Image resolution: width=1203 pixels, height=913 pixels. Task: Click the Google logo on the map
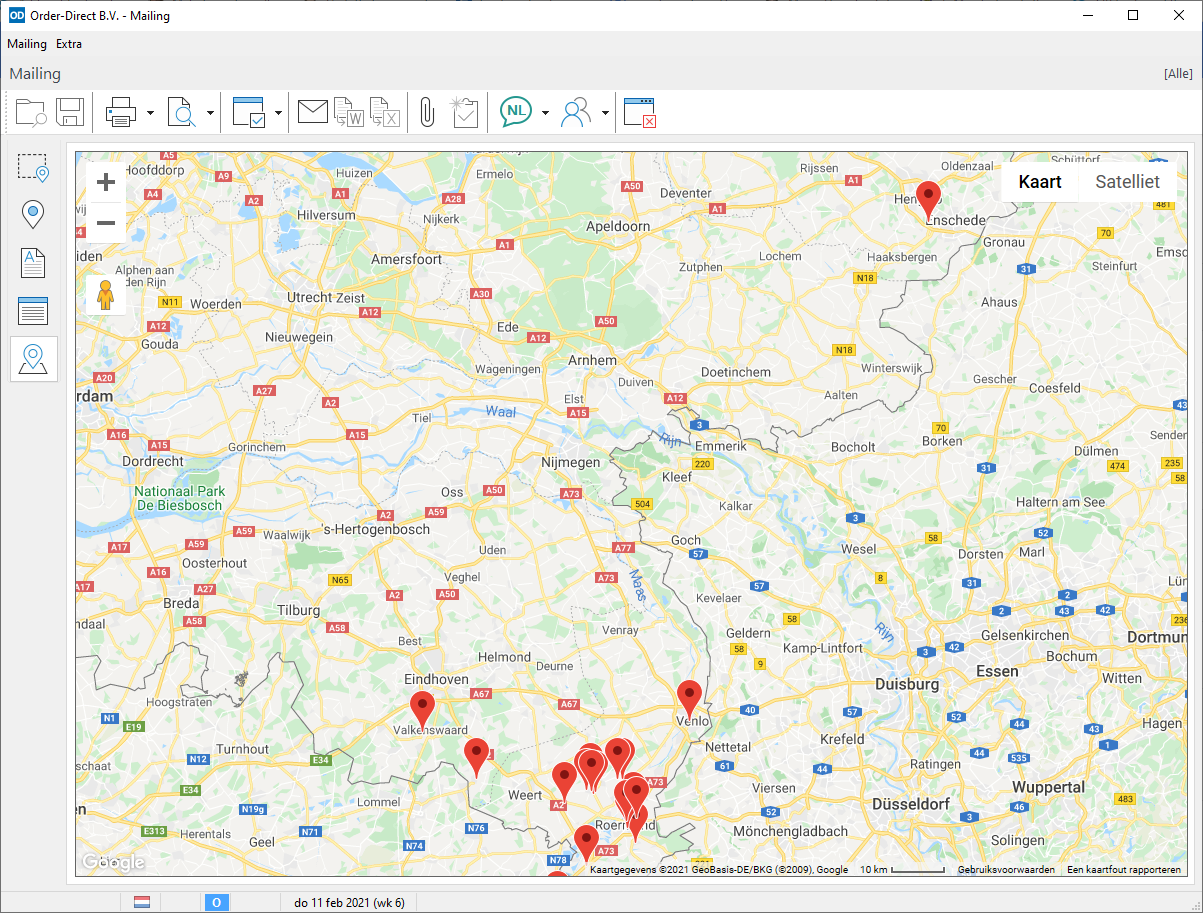coord(113,862)
